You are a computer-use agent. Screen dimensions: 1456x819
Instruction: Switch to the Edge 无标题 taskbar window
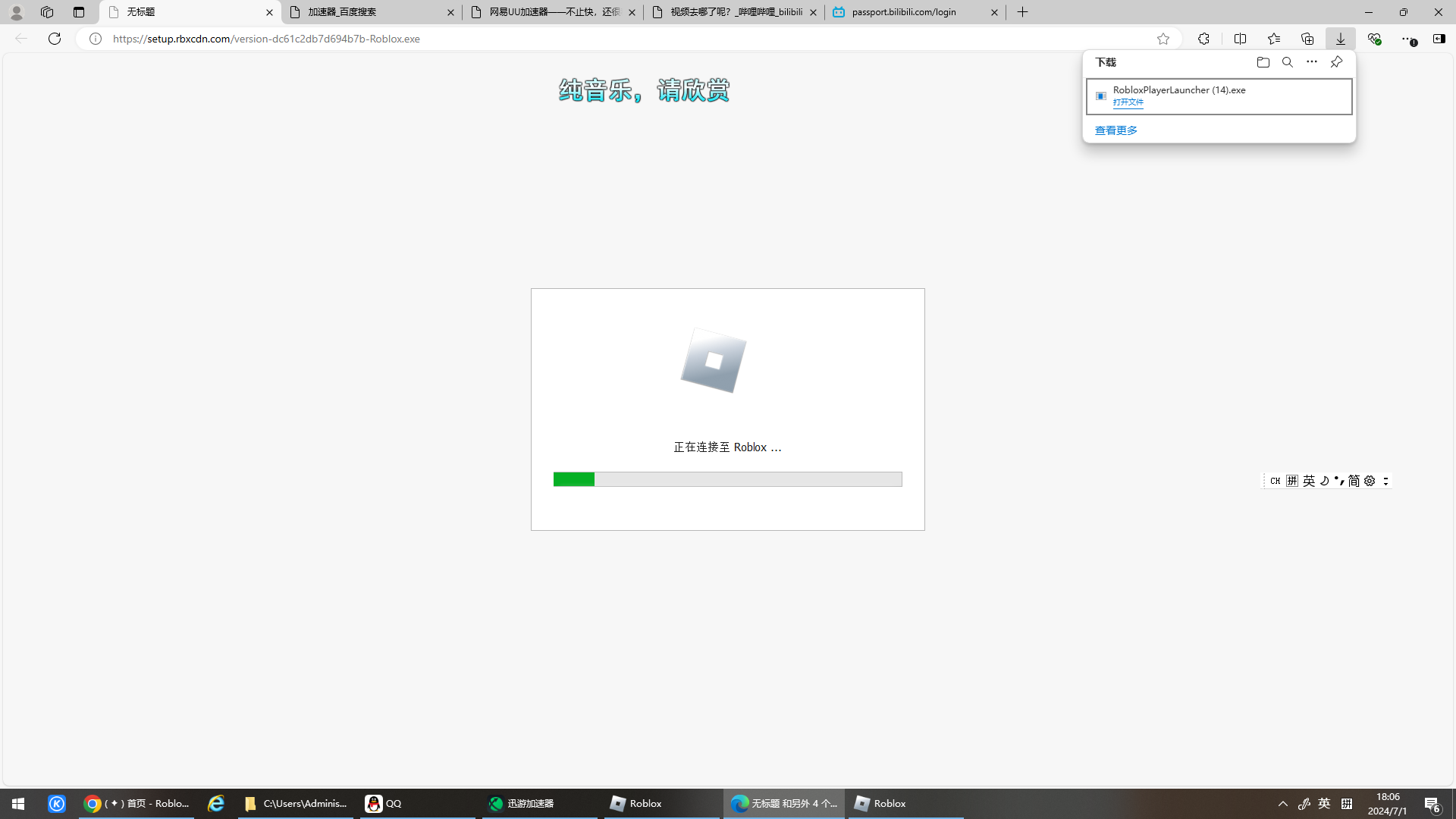click(784, 804)
